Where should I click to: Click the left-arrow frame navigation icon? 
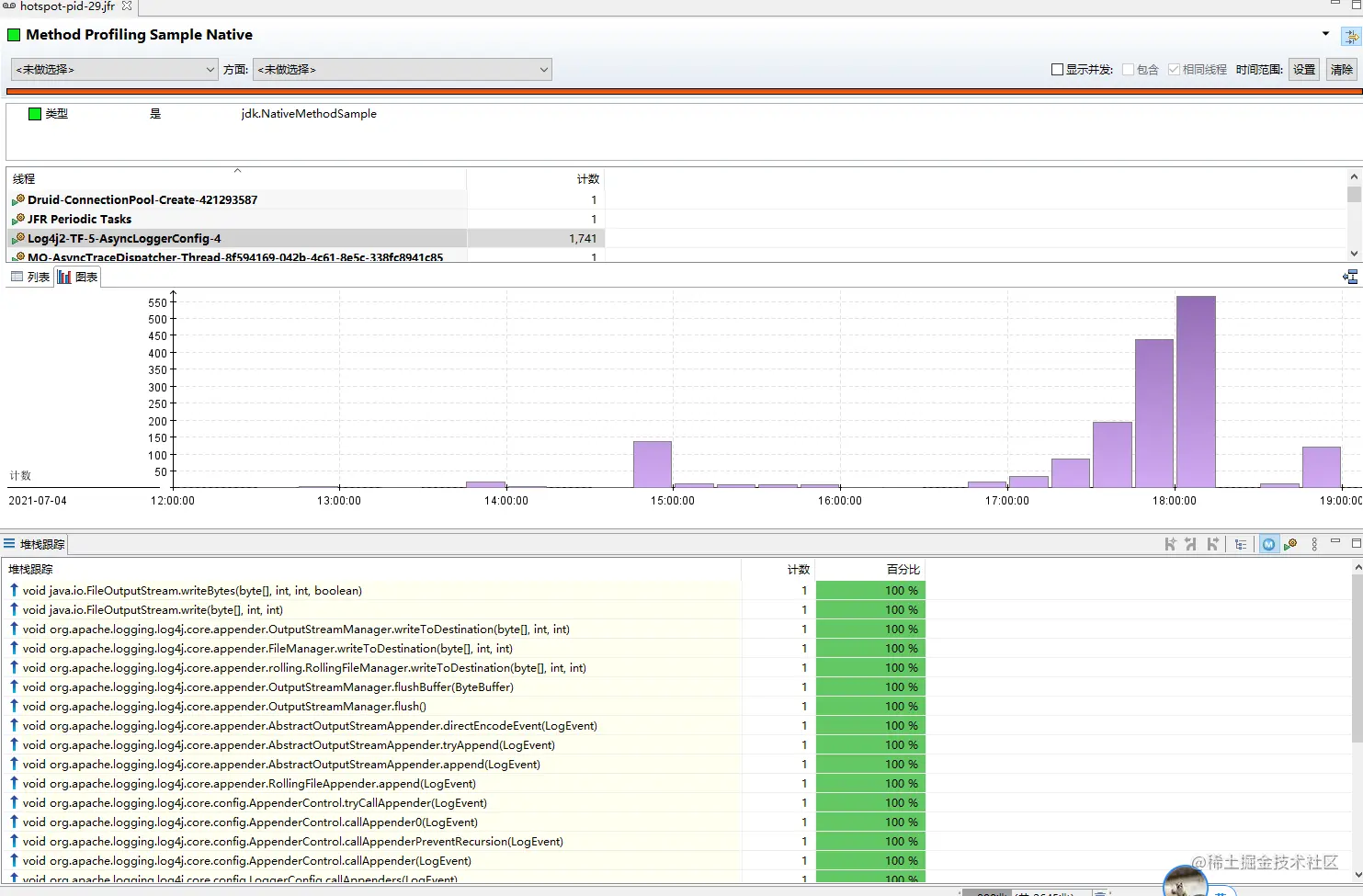click(1190, 544)
